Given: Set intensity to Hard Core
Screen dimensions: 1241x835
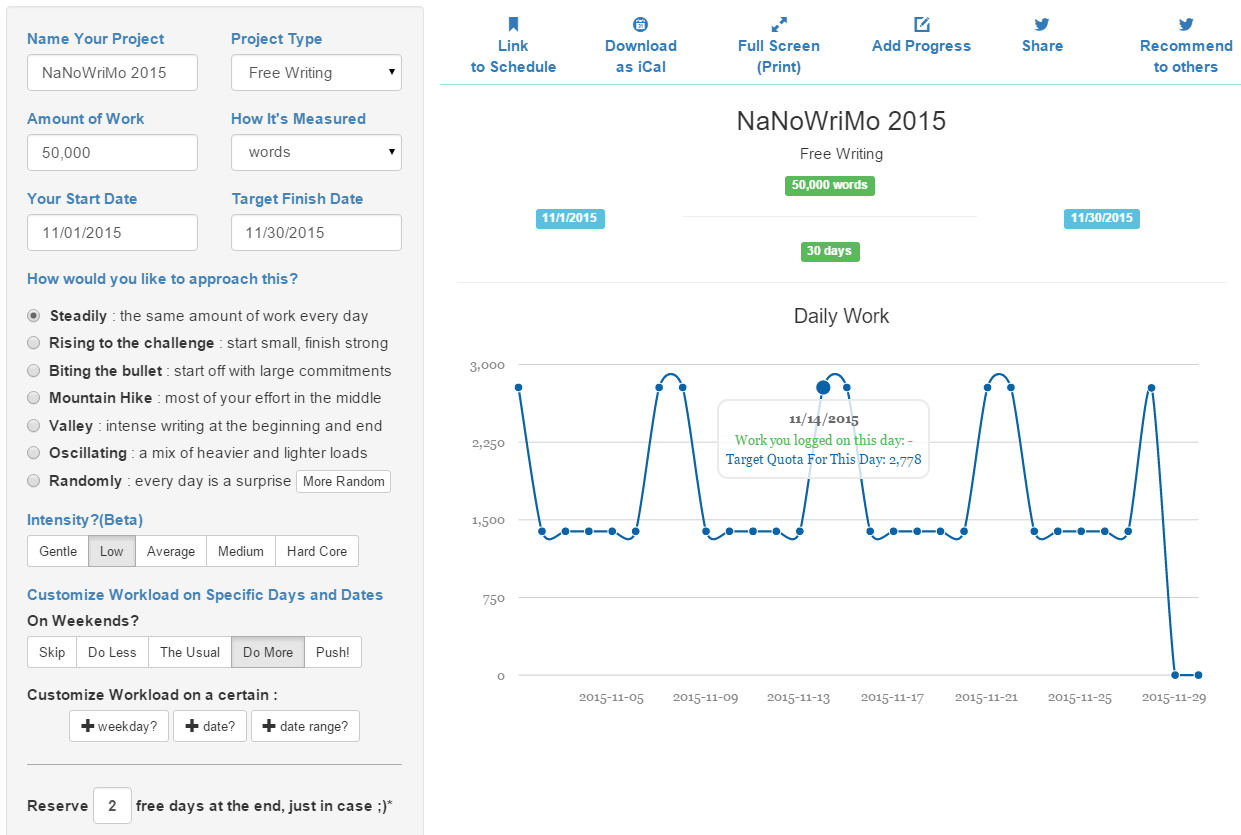Looking at the screenshot, I should tap(317, 551).
